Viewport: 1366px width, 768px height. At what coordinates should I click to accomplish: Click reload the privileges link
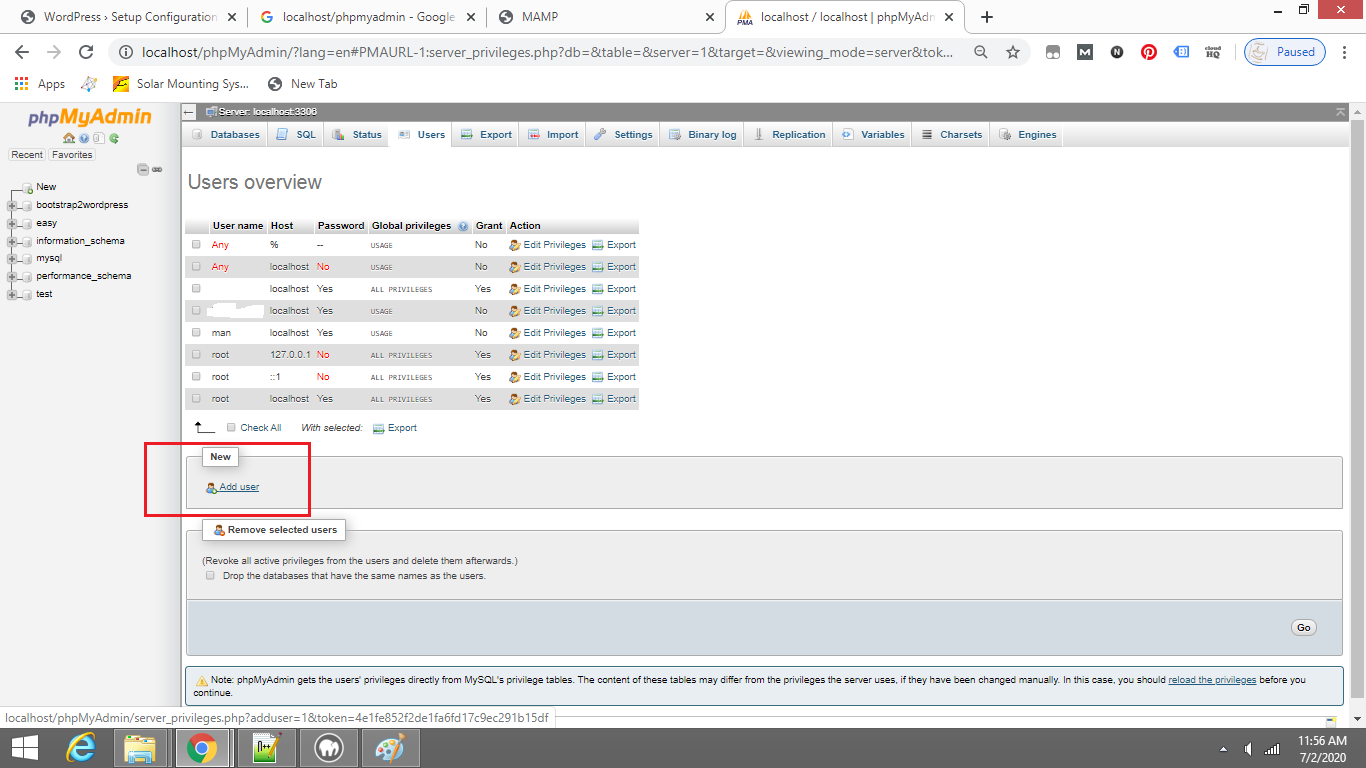click(1212, 680)
